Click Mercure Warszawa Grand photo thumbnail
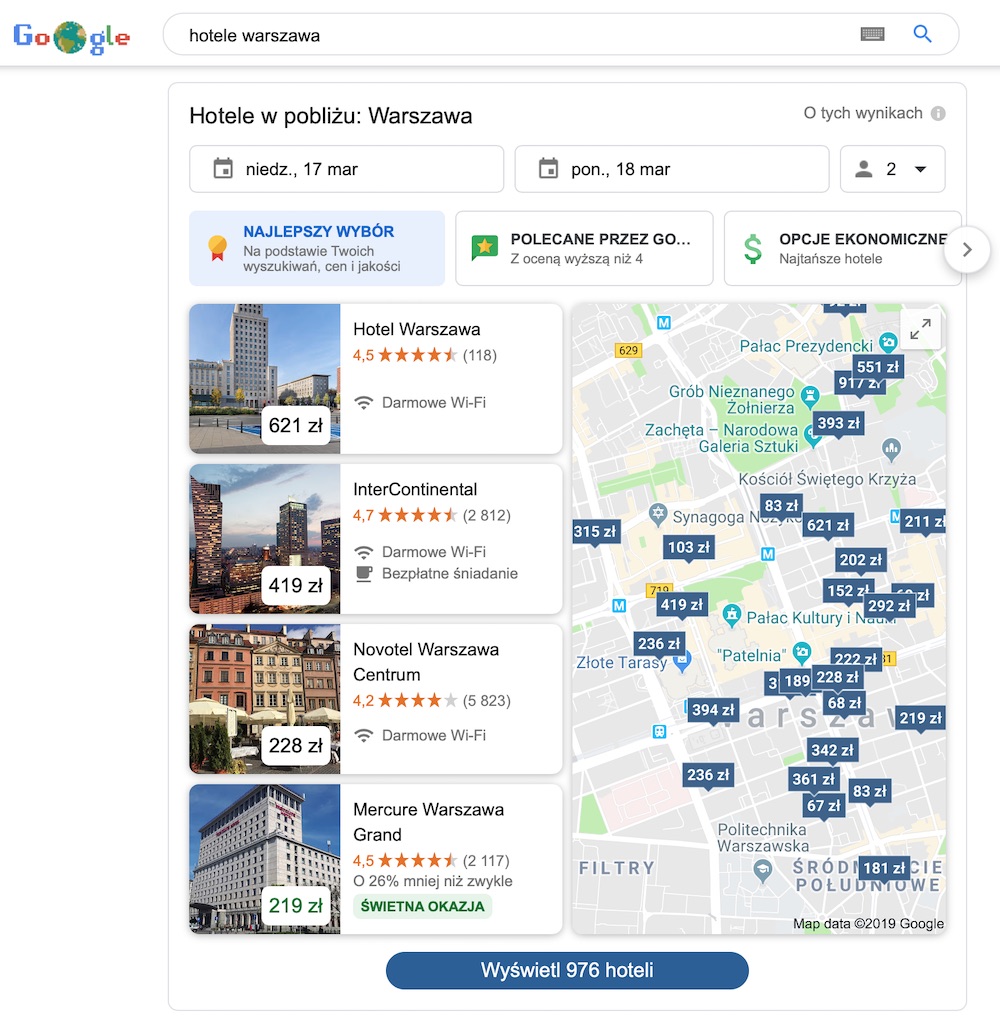The width and height of the screenshot is (1000, 1035). coord(265,859)
